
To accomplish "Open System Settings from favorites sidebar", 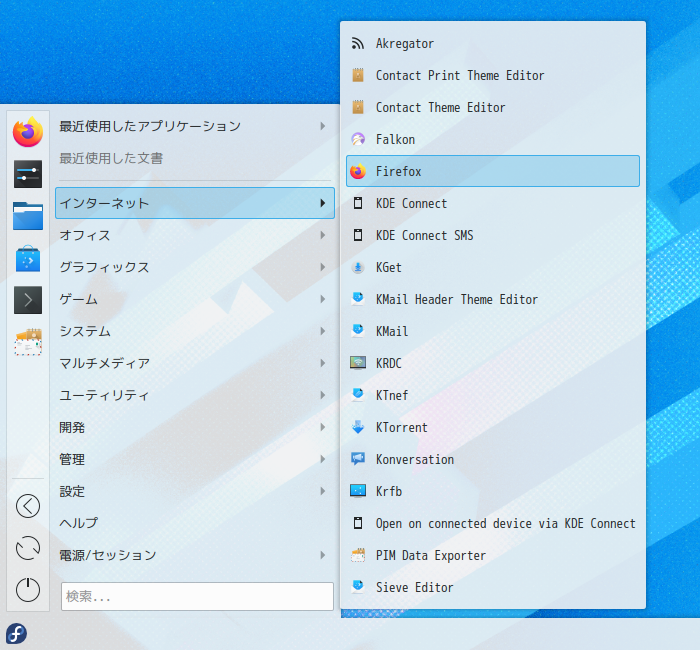I will point(28,174).
